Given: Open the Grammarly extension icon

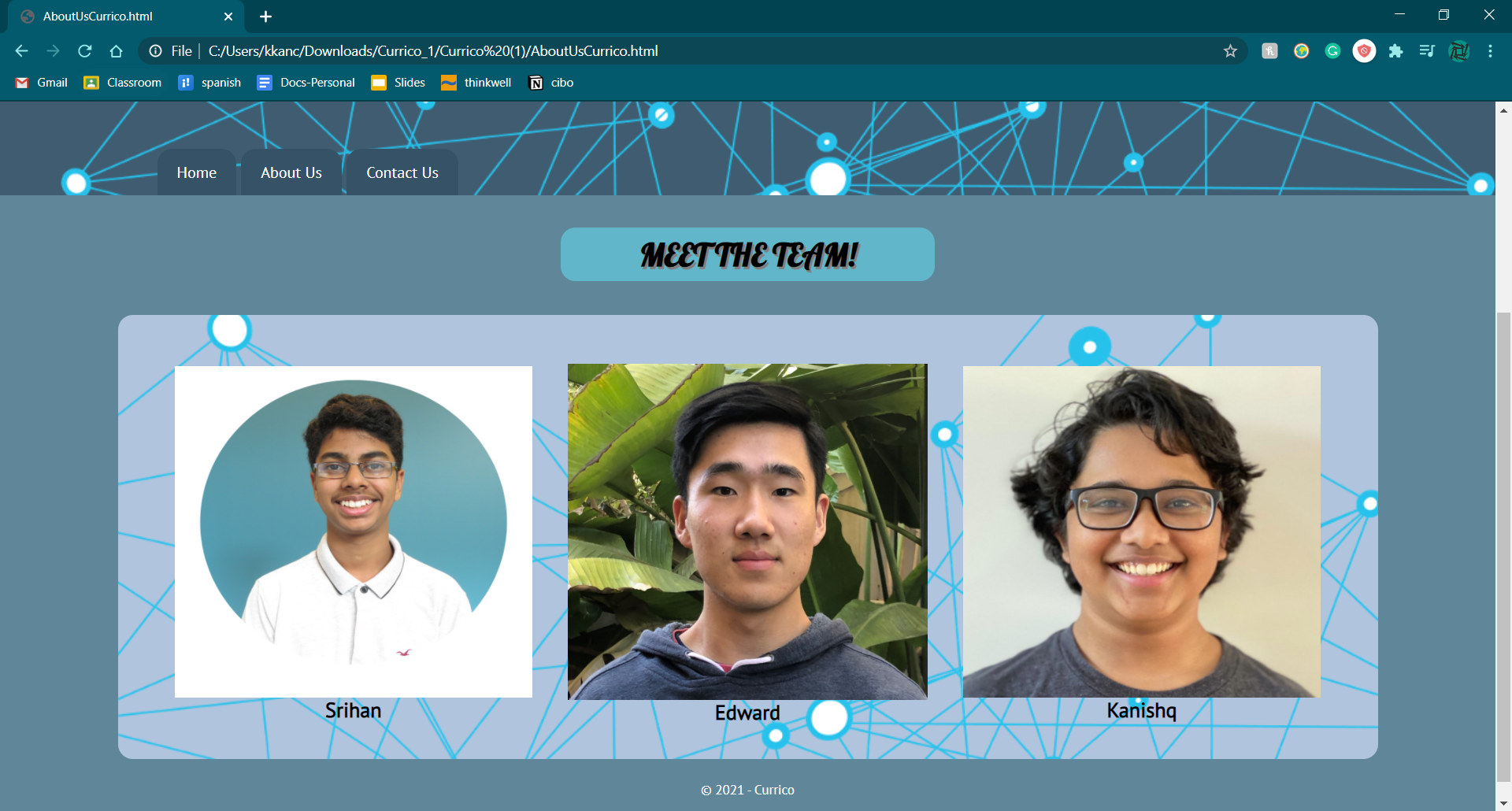Looking at the screenshot, I should pyautogui.click(x=1332, y=51).
